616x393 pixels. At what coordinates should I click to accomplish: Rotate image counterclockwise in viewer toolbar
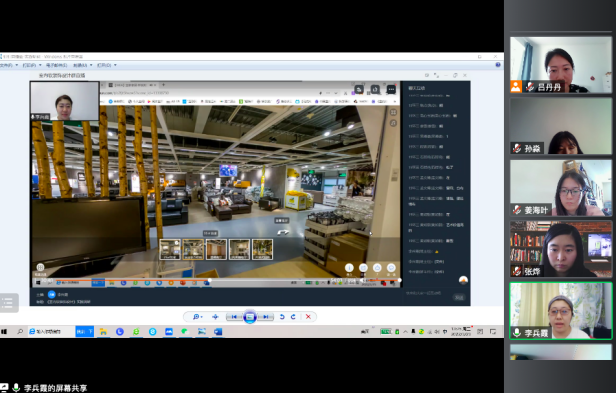[x=282, y=317]
